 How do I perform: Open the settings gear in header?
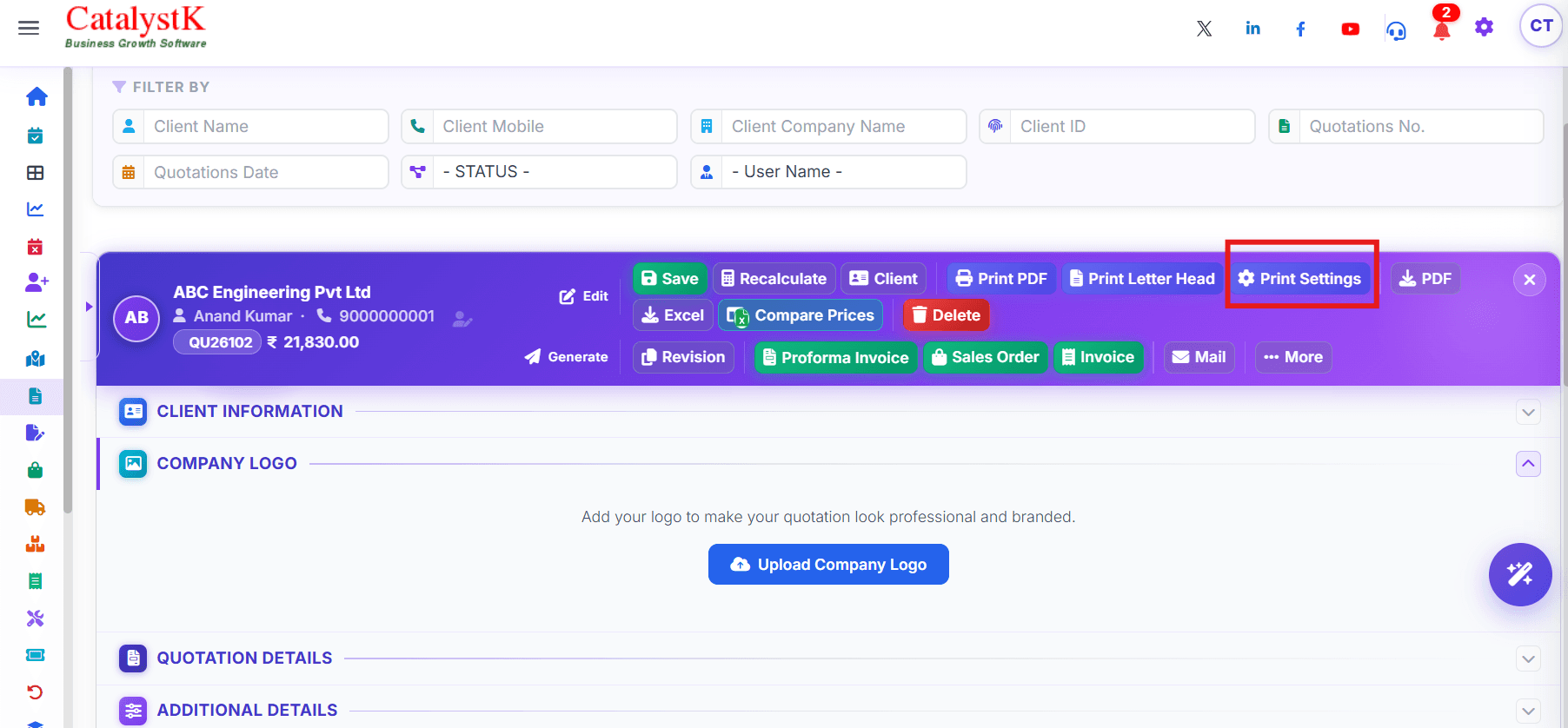[1485, 28]
